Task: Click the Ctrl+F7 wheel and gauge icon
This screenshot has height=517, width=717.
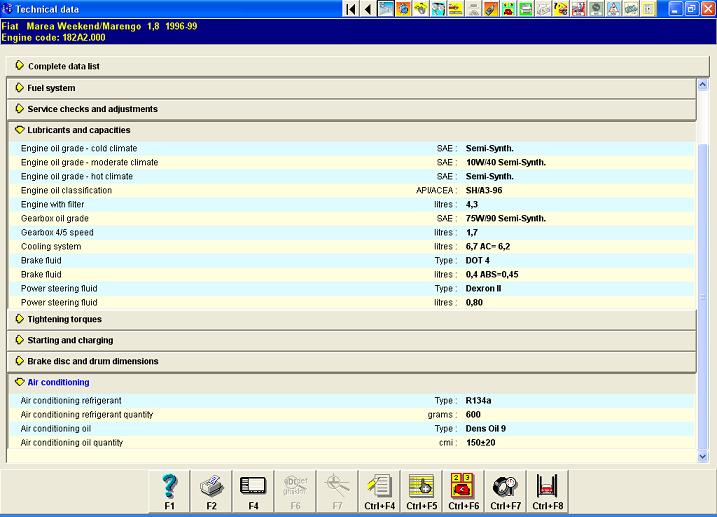Action: tap(505, 491)
